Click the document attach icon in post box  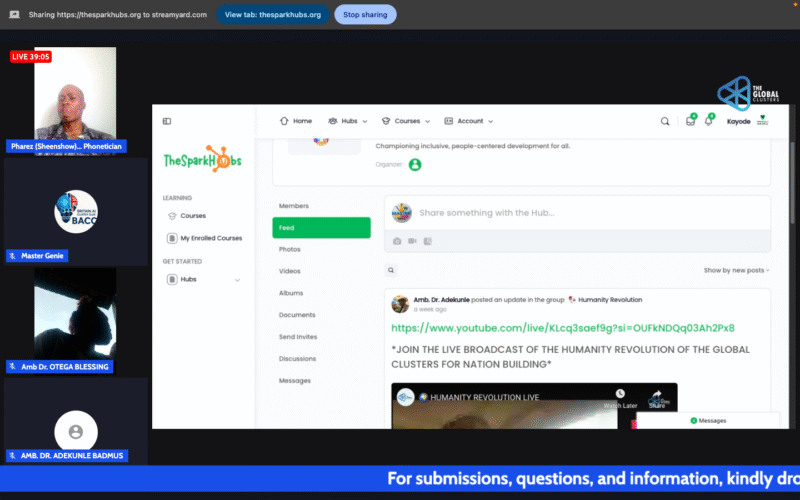tap(427, 241)
